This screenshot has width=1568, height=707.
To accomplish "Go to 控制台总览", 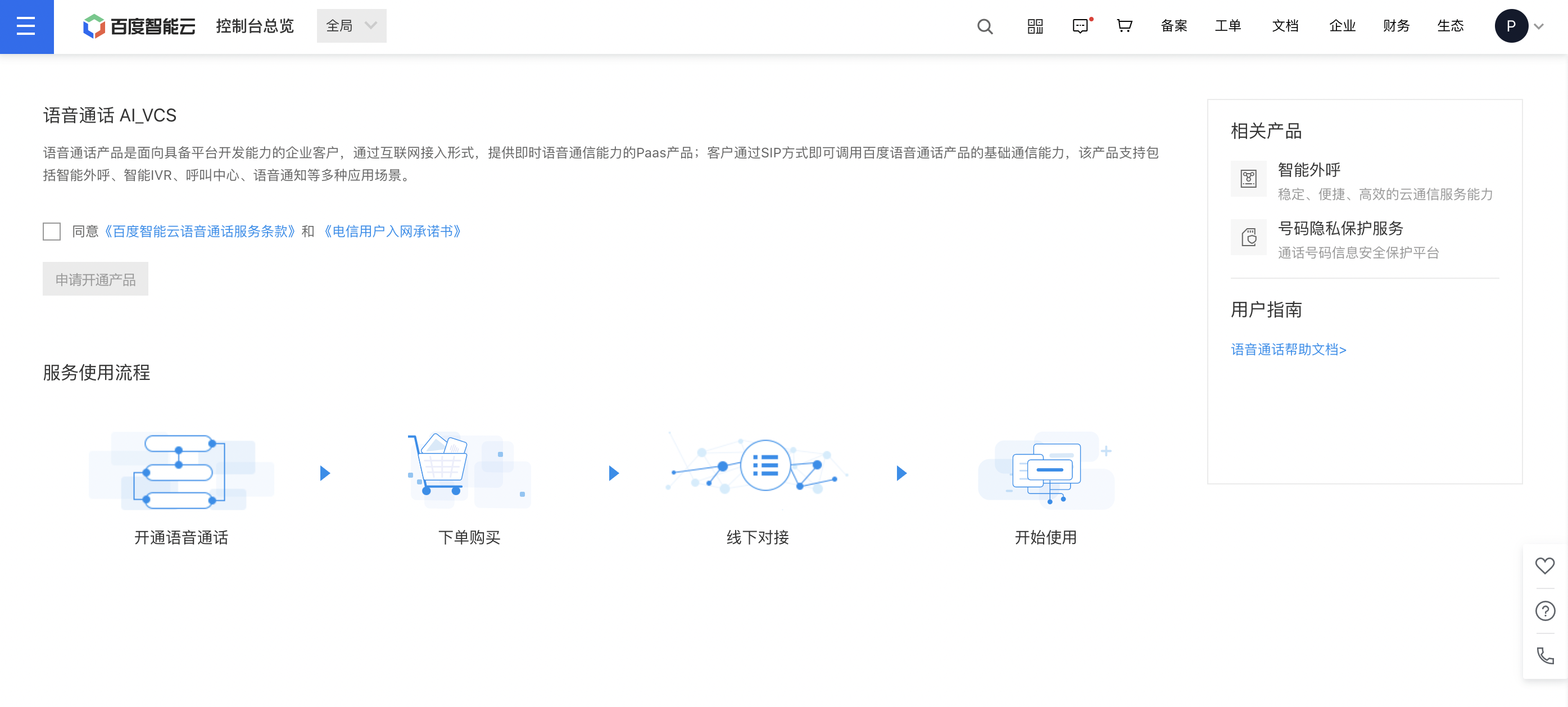I will click(x=255, y=26).
